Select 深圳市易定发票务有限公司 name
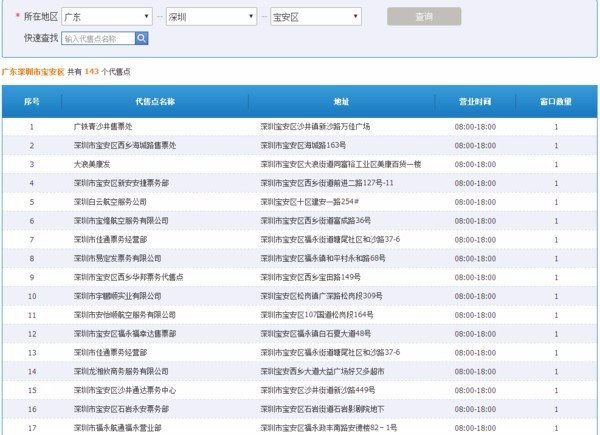The image size is (600, 435). point(117,258)
